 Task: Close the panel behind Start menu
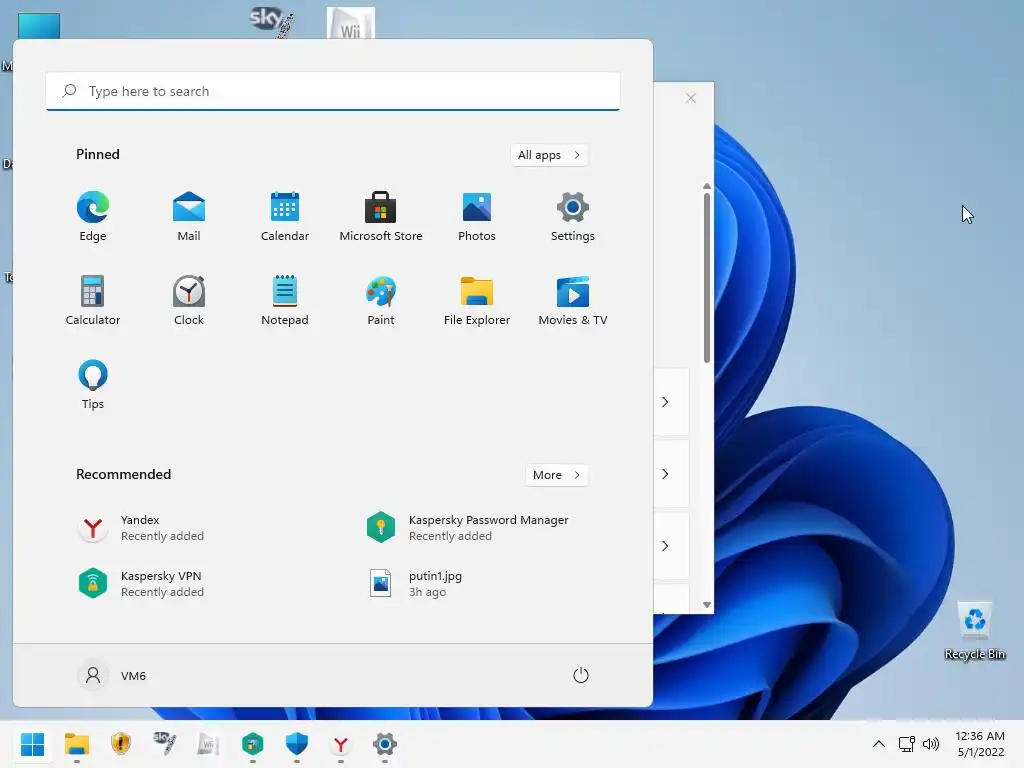691,98
